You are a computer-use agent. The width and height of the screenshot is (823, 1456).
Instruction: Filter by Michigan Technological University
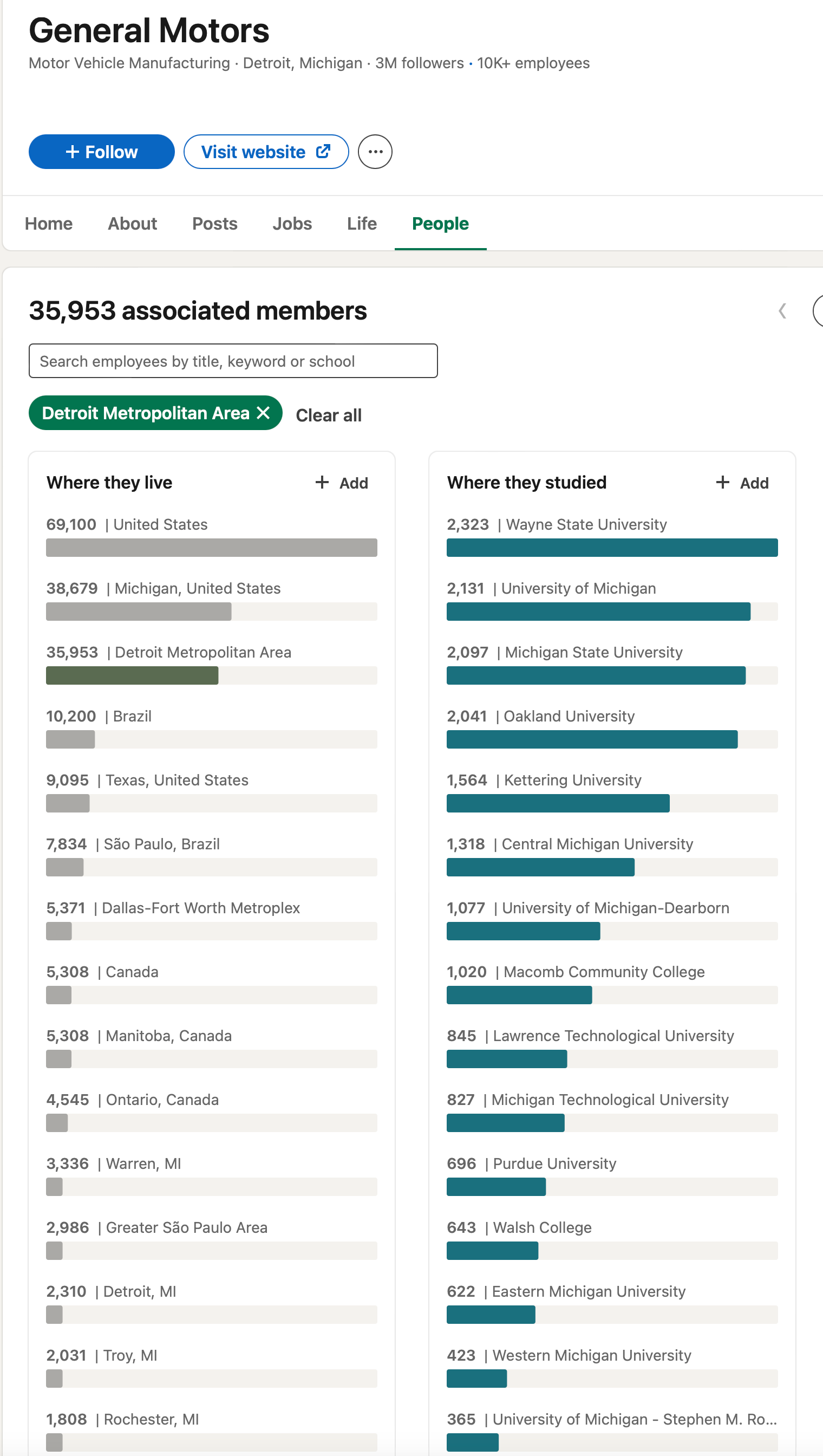pyautogui.click(x=612, y=1111)
